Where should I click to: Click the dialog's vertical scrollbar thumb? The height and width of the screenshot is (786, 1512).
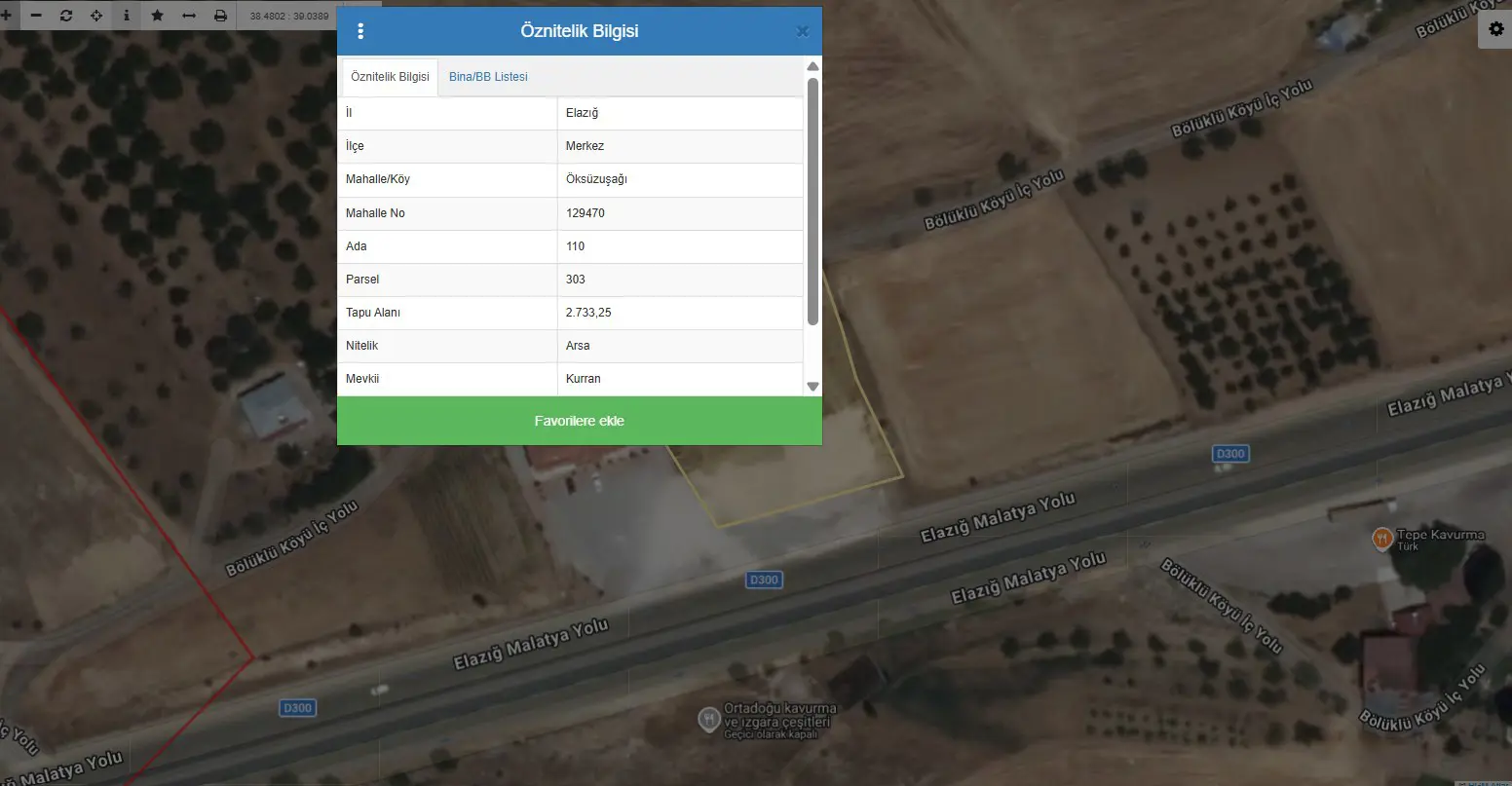(x=813, y=201)
